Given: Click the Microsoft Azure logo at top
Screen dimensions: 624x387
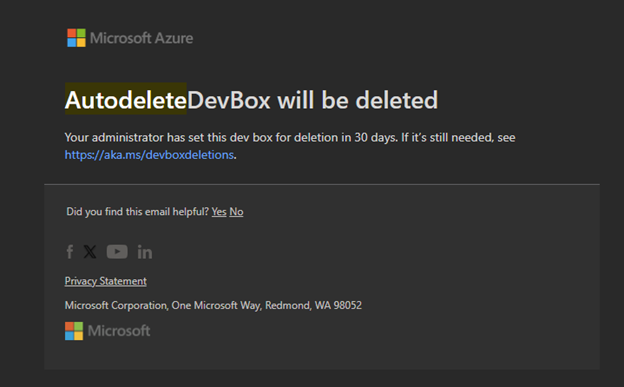Looking at the screenshot, I should 130,38.
